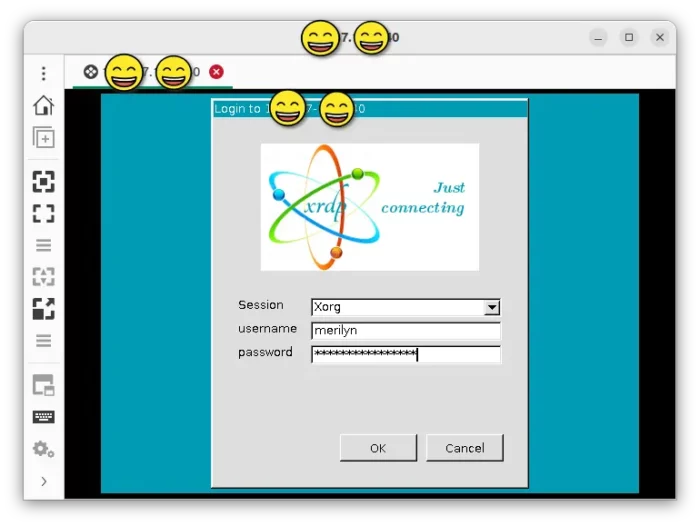Image resolution: width=700 pixels, height=526 pixels.
Task: Open the hamburger menu below the fullscreen icon
Action: point(44,245)
